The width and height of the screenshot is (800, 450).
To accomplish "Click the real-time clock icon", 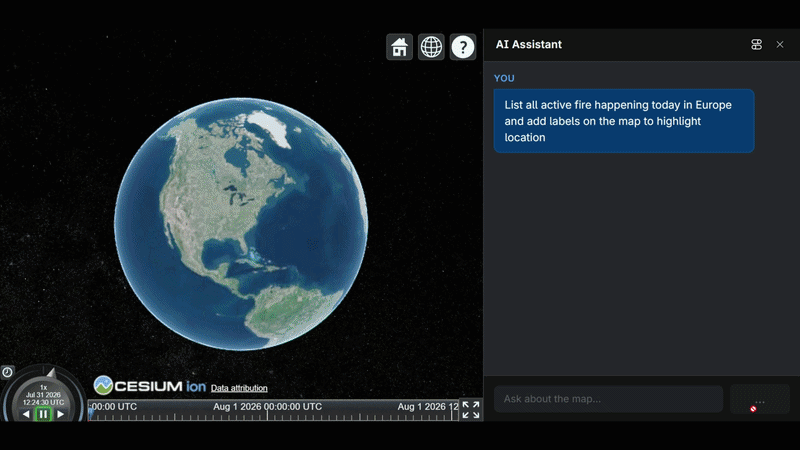I will coord(7,372).
